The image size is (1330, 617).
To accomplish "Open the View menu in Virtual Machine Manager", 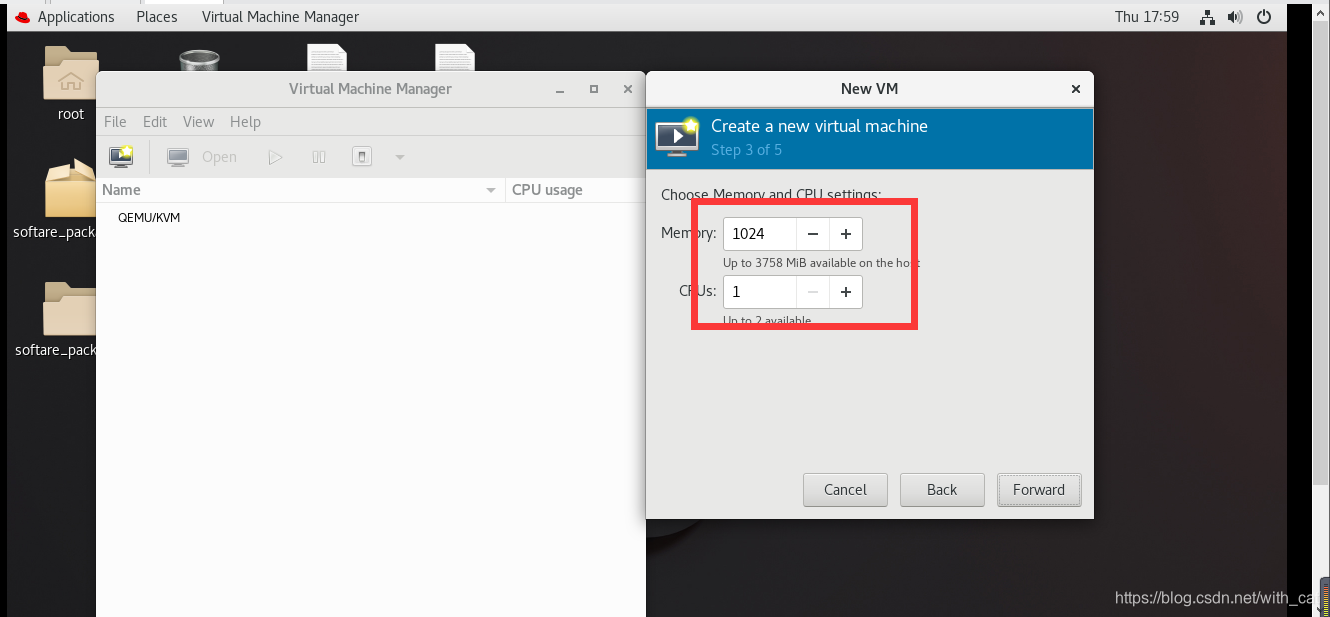I will [x=198, y=122].
